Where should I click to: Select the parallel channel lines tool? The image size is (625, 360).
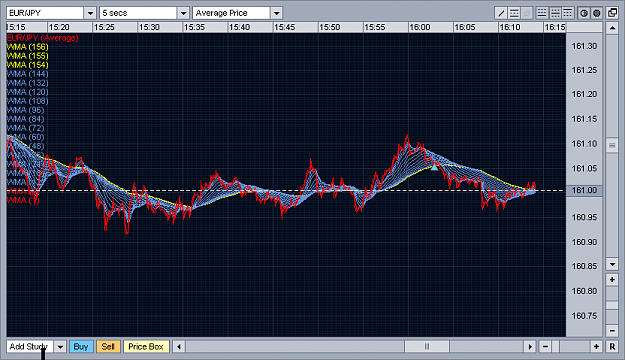(x=514, y=13)
